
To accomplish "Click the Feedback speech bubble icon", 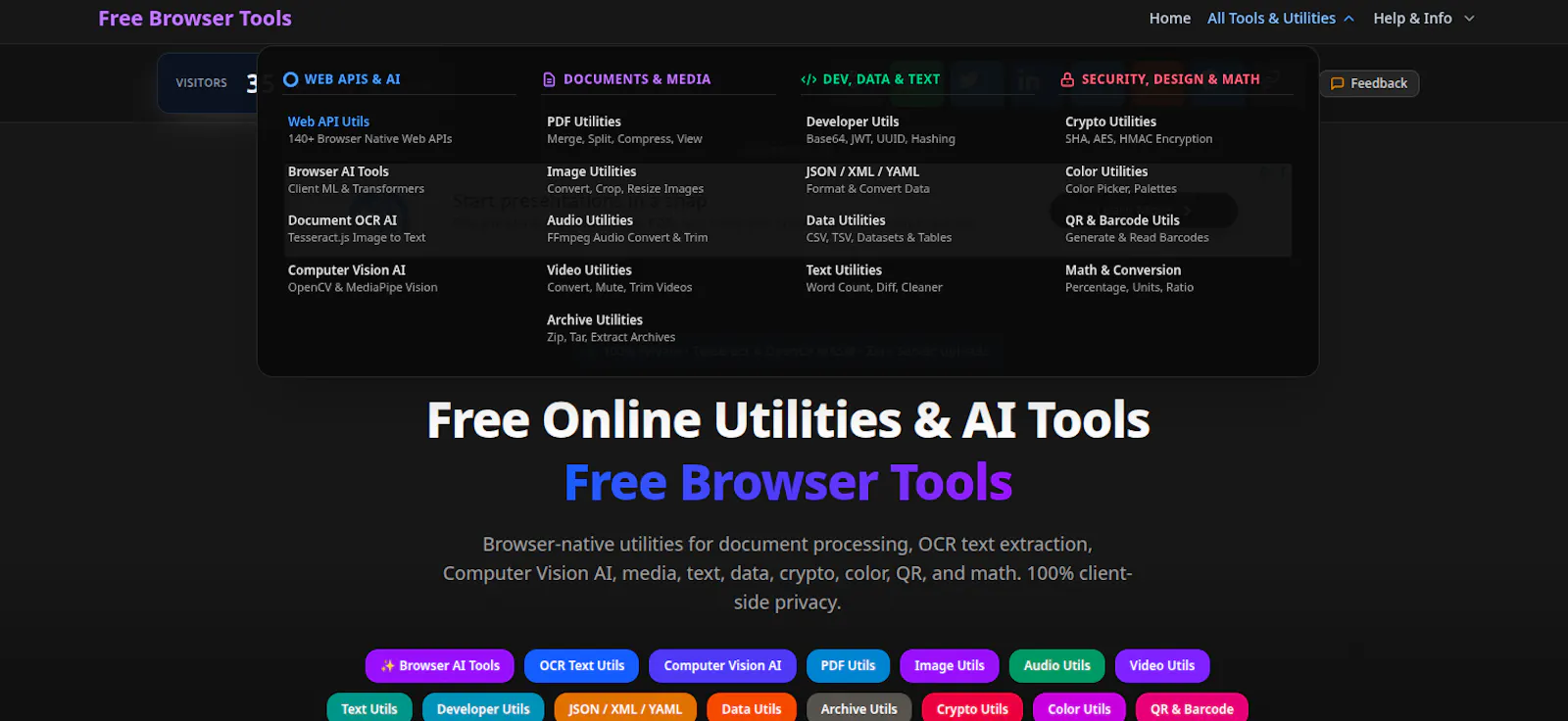I will [x=1337, y=83].
